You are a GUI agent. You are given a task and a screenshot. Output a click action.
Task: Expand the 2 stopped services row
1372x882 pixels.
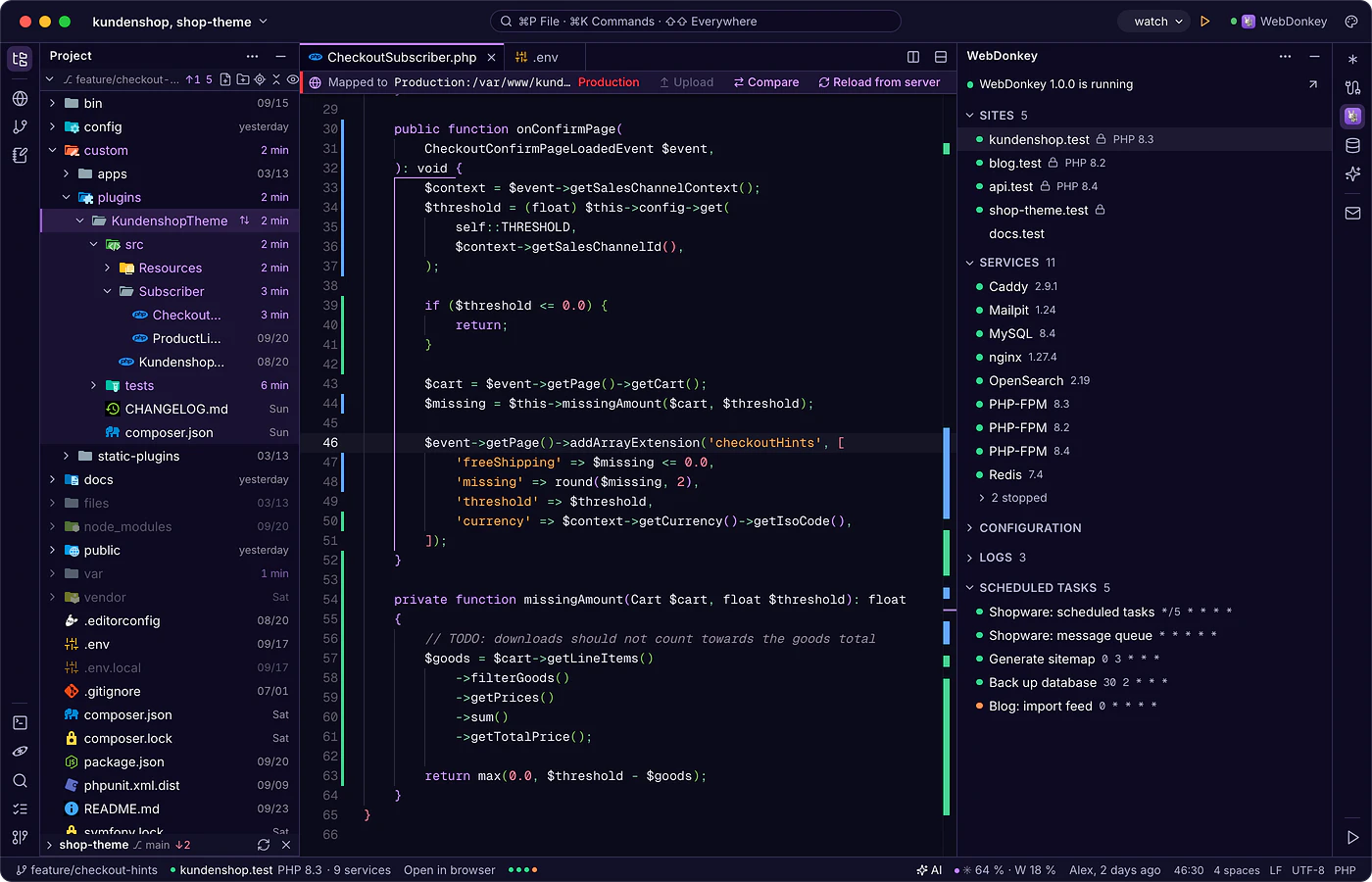(x=1011, y=498)
